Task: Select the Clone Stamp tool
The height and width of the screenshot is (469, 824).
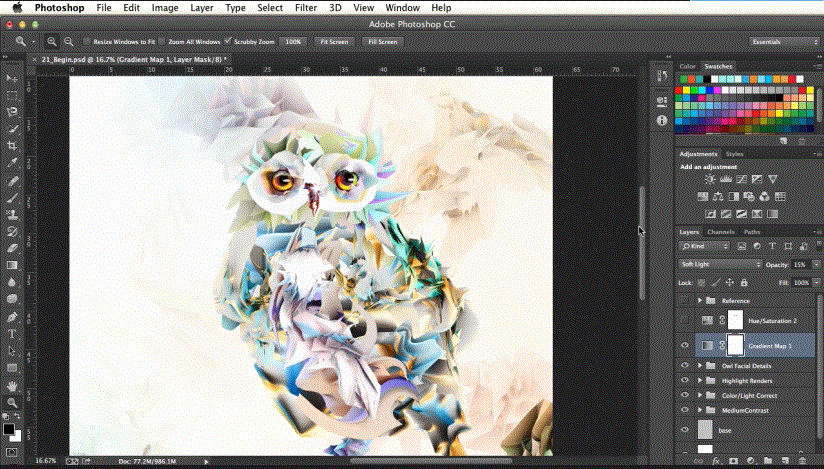Action: (x=12, y=215)
